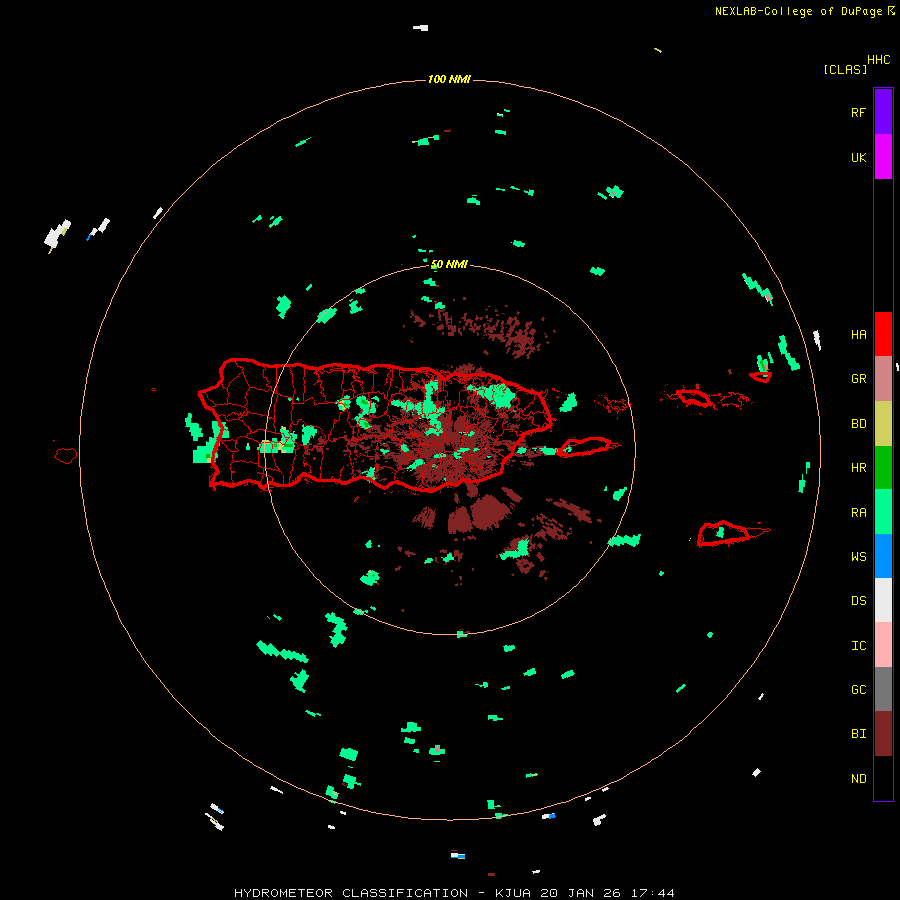Click the DS white legend swatch
The height and width of the screenshot is (900, 900).
coord(883,600)
